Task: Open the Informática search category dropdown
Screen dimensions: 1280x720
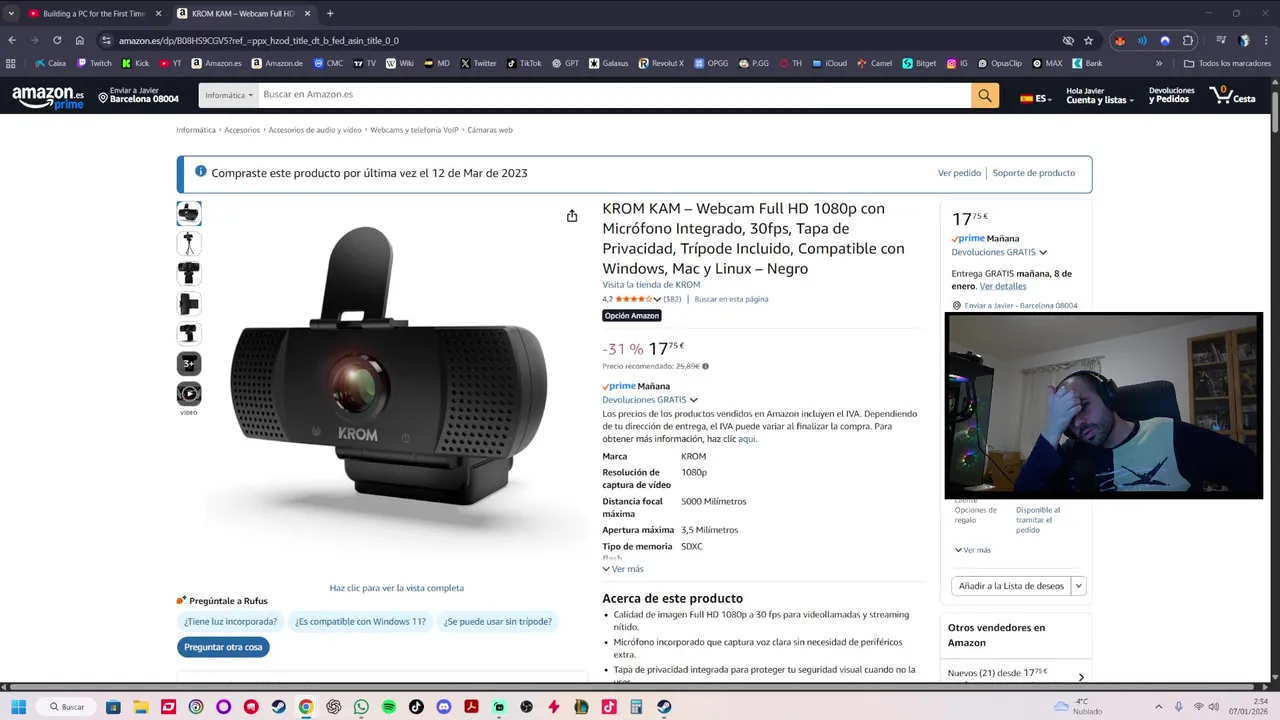Action: click(228, 95)
